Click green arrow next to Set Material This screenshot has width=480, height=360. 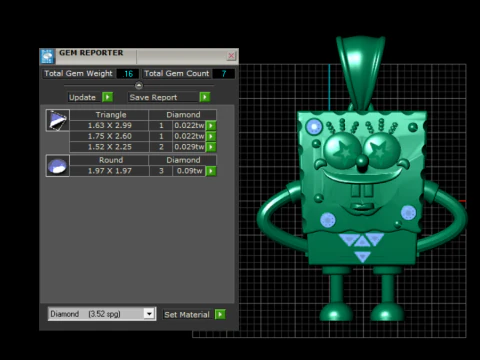click(x=220, y=314)
